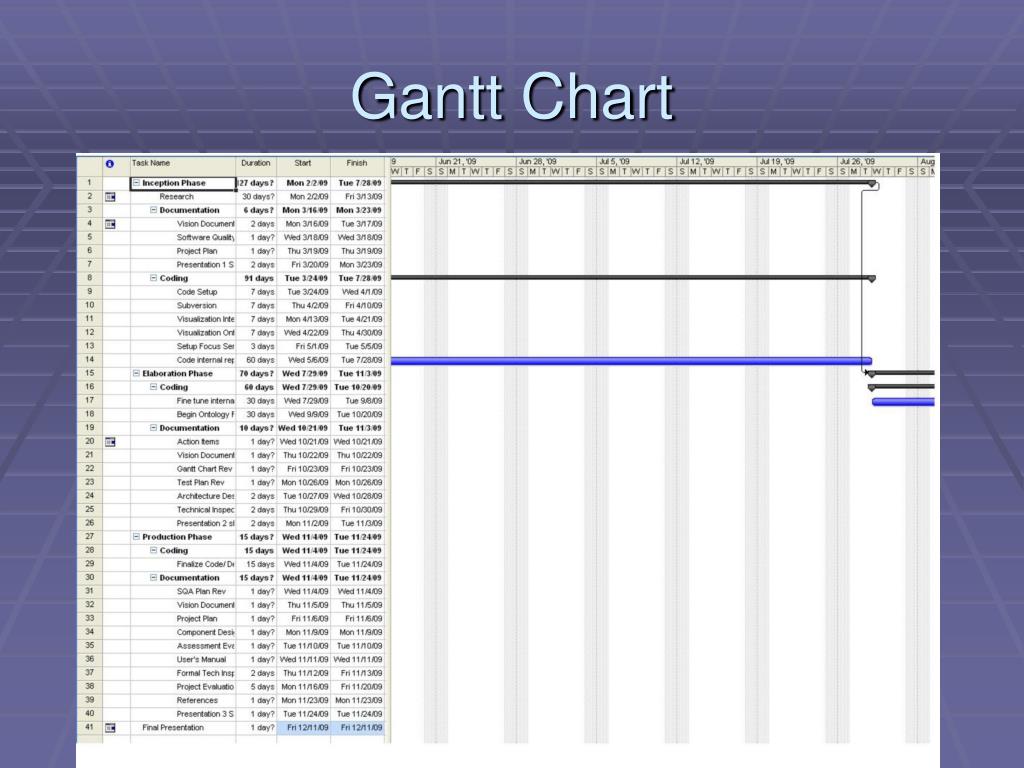
Task: Select the Technical Inspec task cell
Action: click(183, 510)
